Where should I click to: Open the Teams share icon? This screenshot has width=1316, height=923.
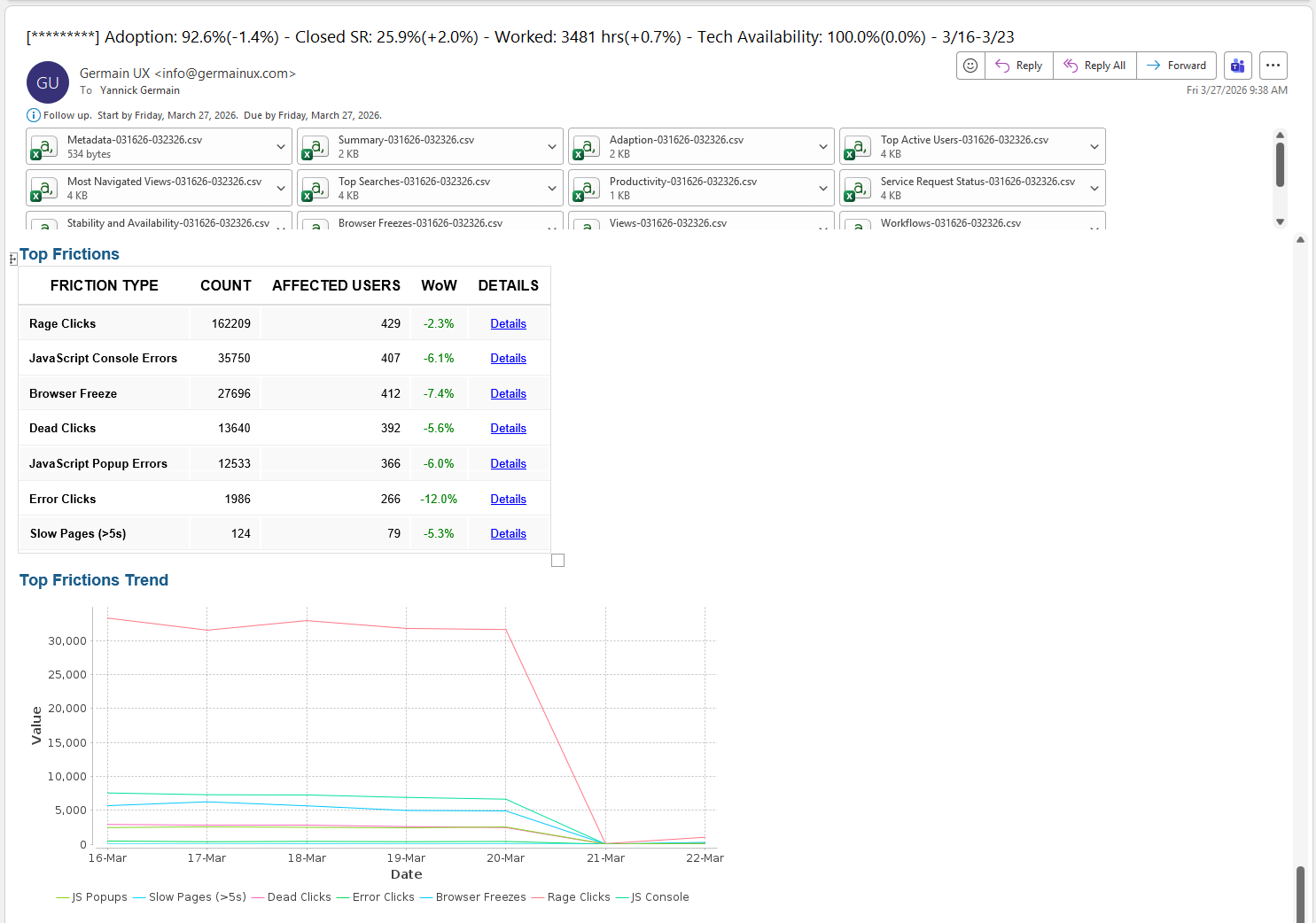click(x=1237, y=66)
